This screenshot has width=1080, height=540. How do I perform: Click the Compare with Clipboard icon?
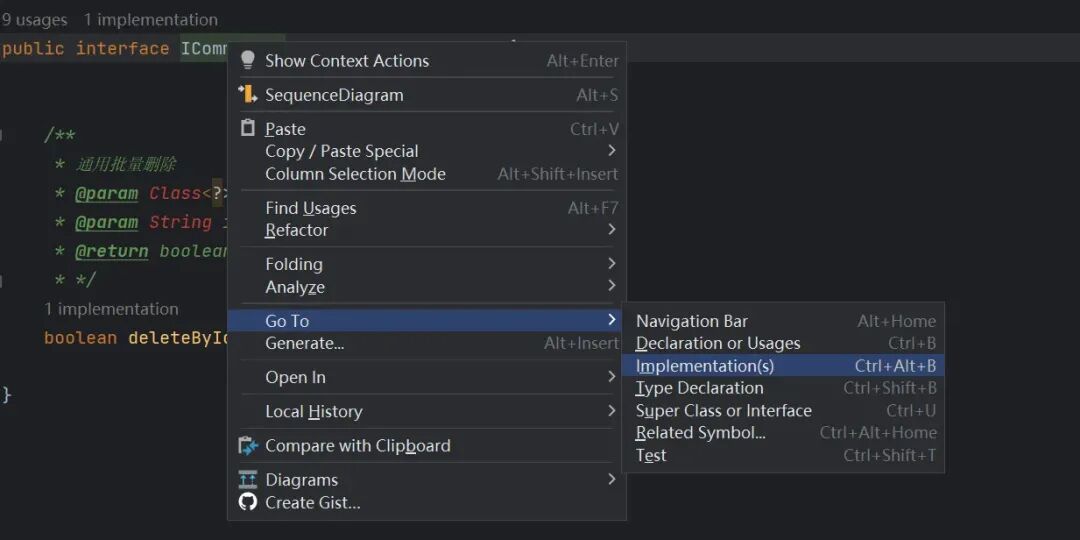click(248, 446)
